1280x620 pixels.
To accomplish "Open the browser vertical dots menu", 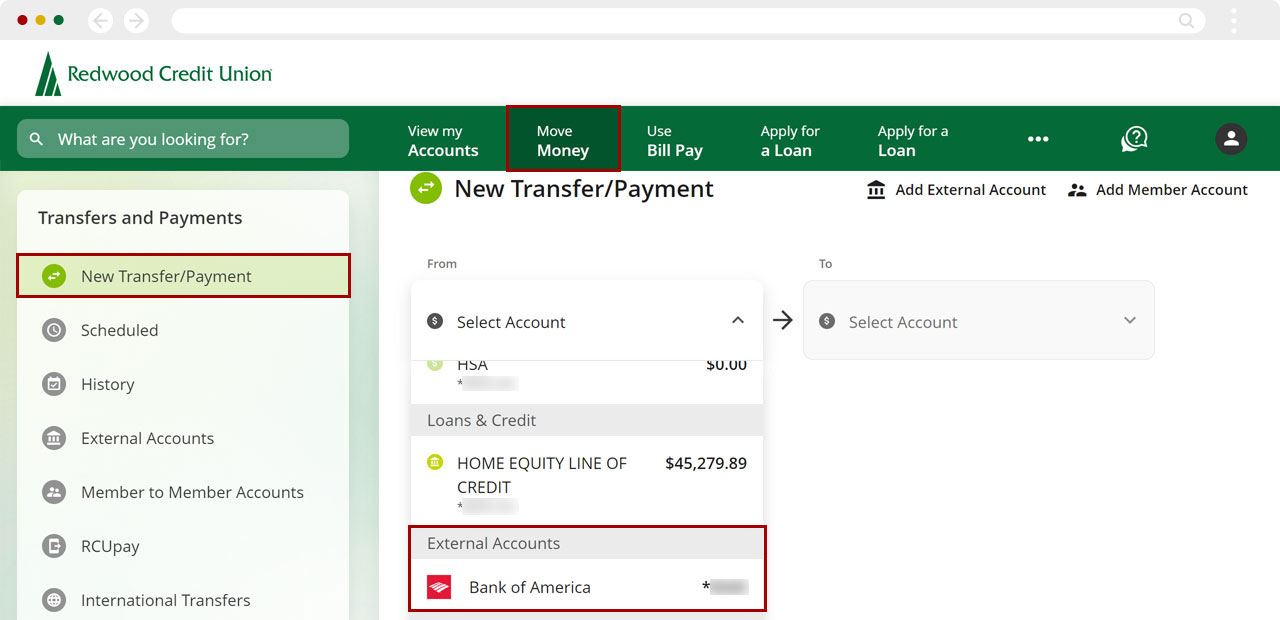I will [x=1234, y=20].
